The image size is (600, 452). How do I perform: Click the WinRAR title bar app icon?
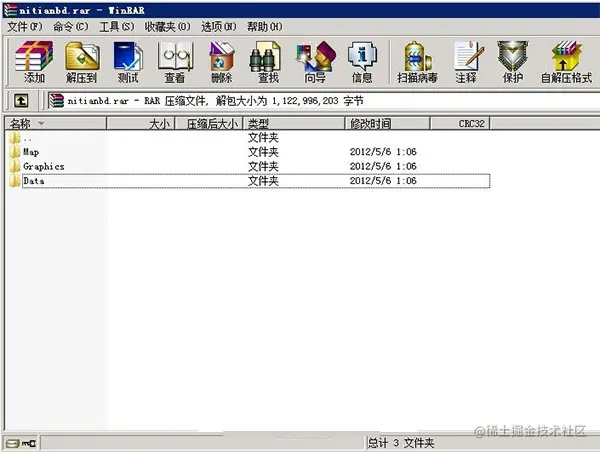coord(10,10)
